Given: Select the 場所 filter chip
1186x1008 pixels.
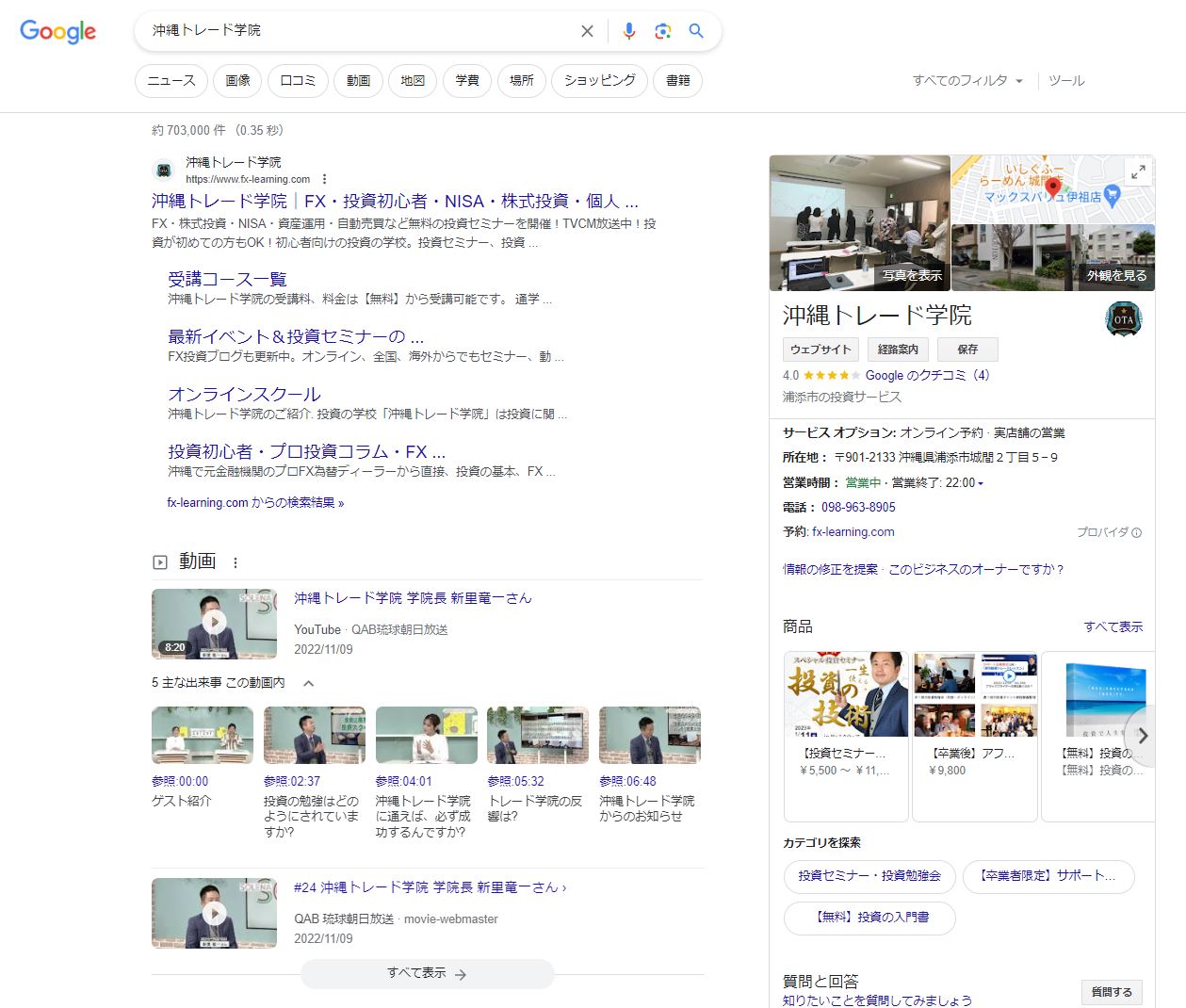Looking at the screenshot, I should [x=522, y=81].
